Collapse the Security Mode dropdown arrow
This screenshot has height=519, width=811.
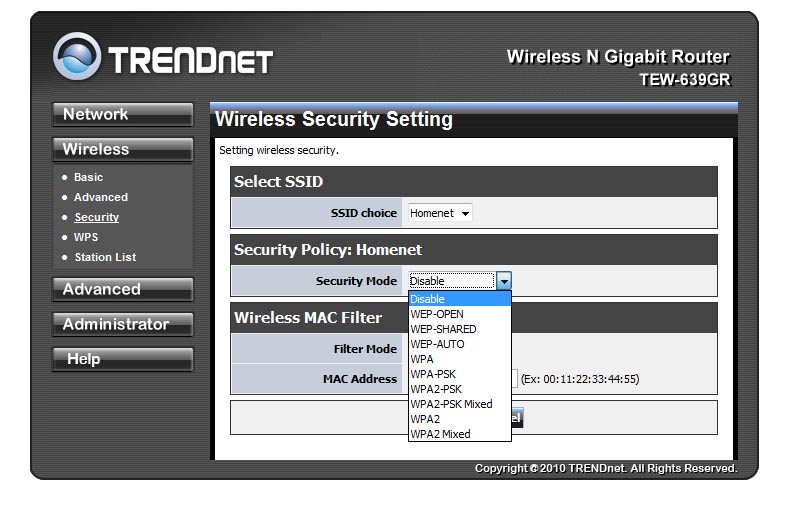point(504,282)
